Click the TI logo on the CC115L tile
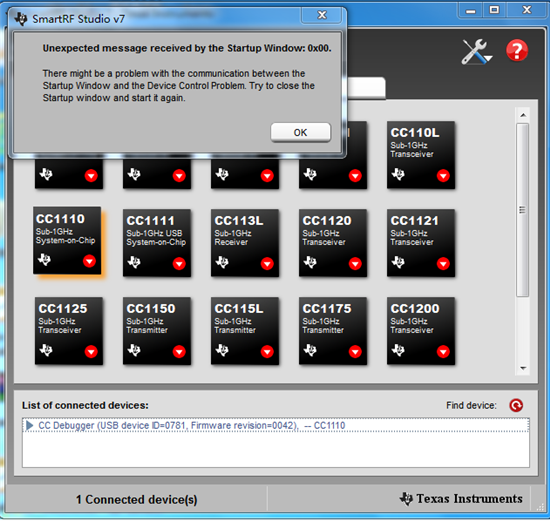The width and height of the screenshot is (550, 521). pyautogui.click(x=222, y=350)
